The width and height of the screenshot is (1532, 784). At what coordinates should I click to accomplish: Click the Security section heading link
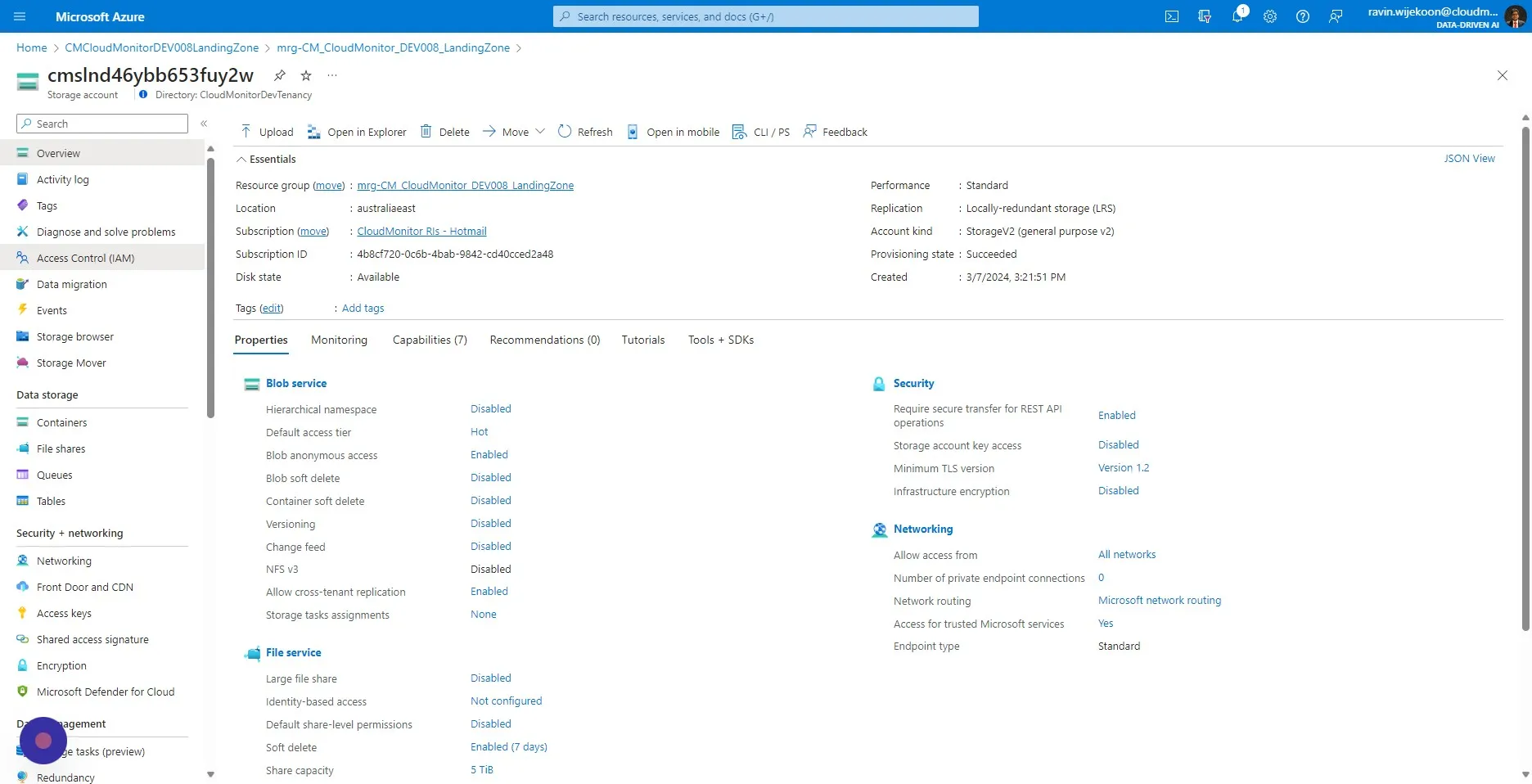point(913,383)
